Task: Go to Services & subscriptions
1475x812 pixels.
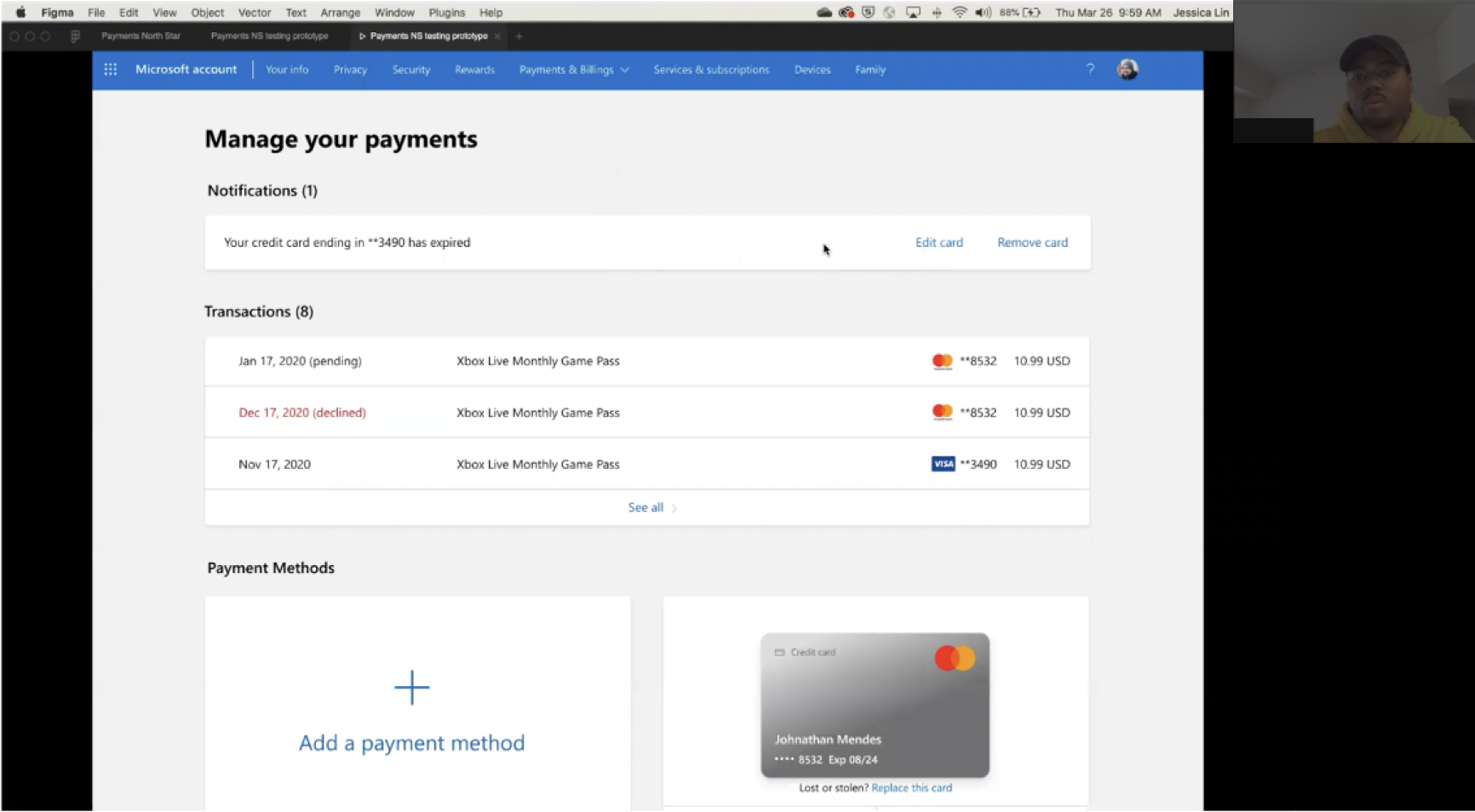Action: (x=711, y=70)
